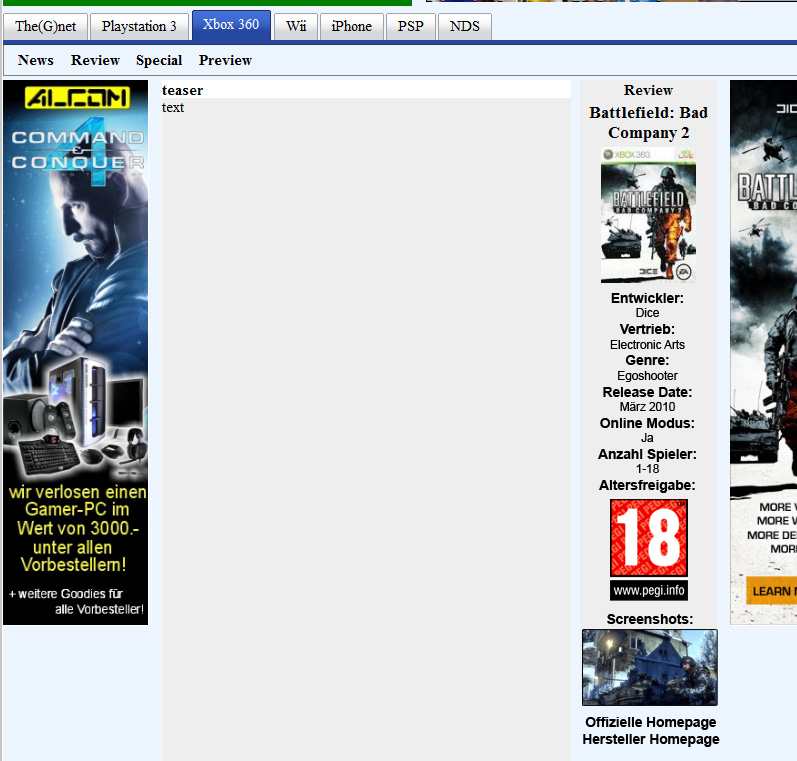Click the Learn More button in right ad

[773, 590]
